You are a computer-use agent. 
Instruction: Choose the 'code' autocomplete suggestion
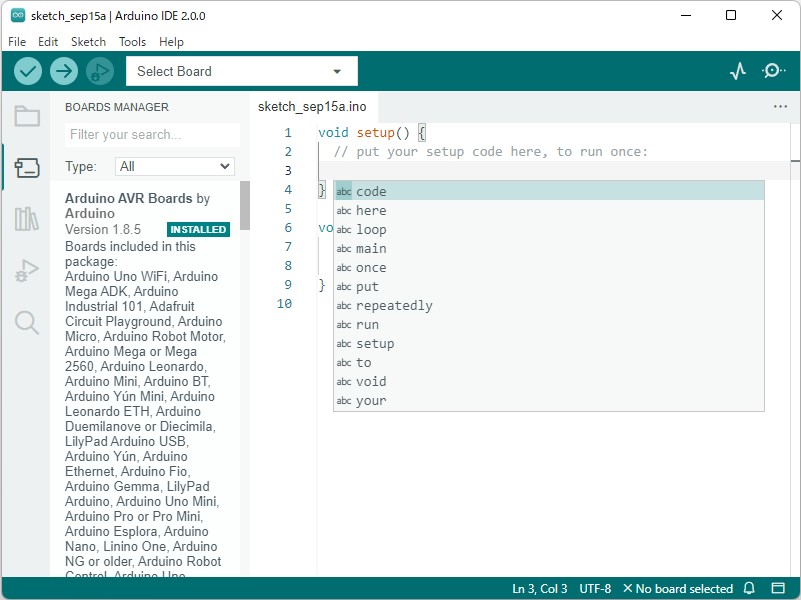coord(549,191)
